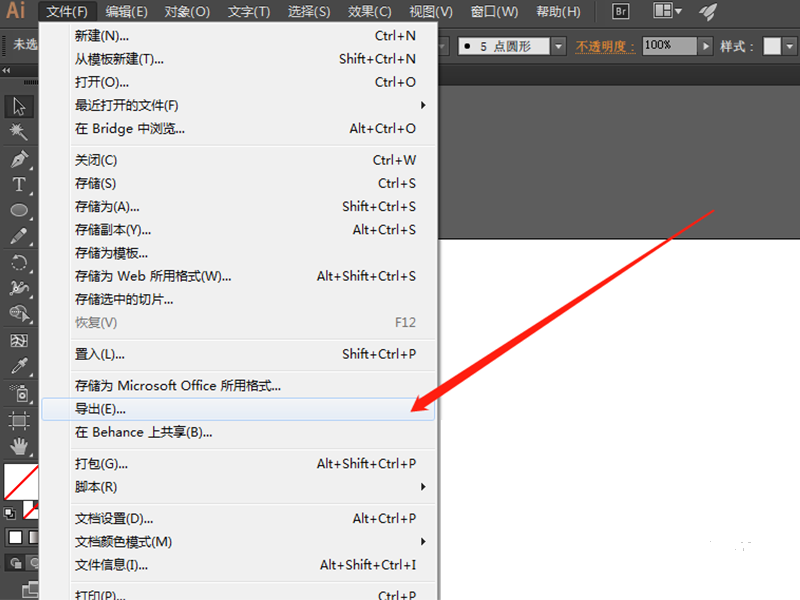The height and width of the screenshot is (600, 800).
Task: Select the Pencil tool
Action: click(19, 236)
